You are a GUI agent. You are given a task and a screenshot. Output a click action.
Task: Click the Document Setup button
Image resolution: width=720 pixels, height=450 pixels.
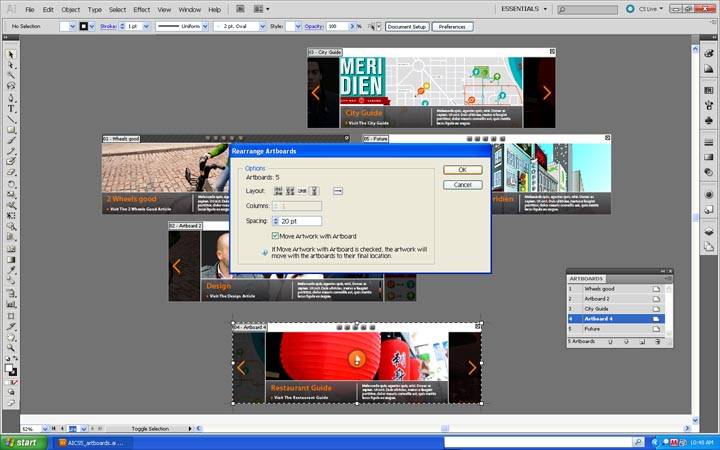pos(407,27)
